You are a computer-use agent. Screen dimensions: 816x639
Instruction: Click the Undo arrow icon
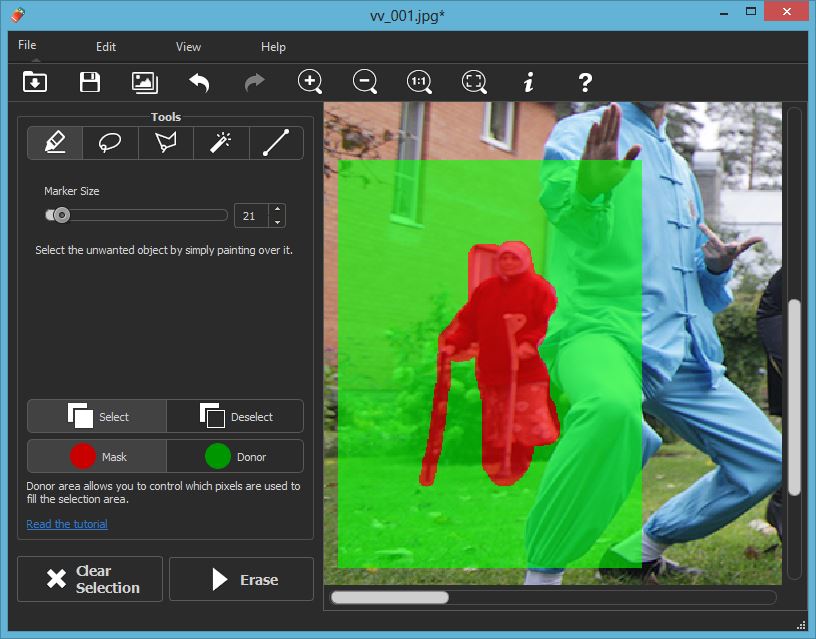pyautogui.click(x=199, y=82)
